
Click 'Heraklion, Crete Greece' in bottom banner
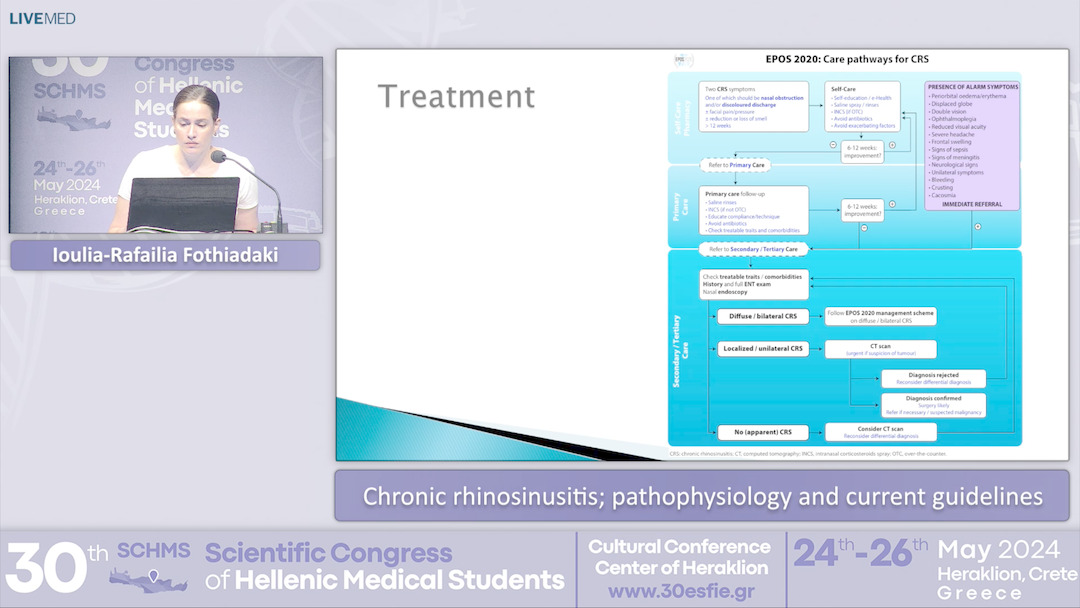1006,583
